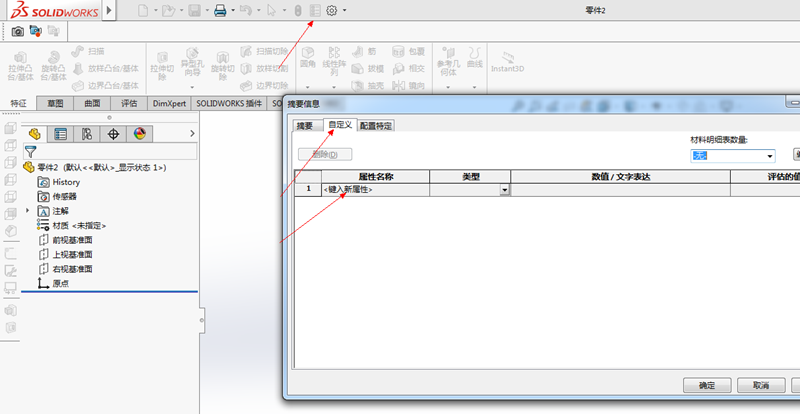Expand 注解 folder arrow

click(28, 210)
